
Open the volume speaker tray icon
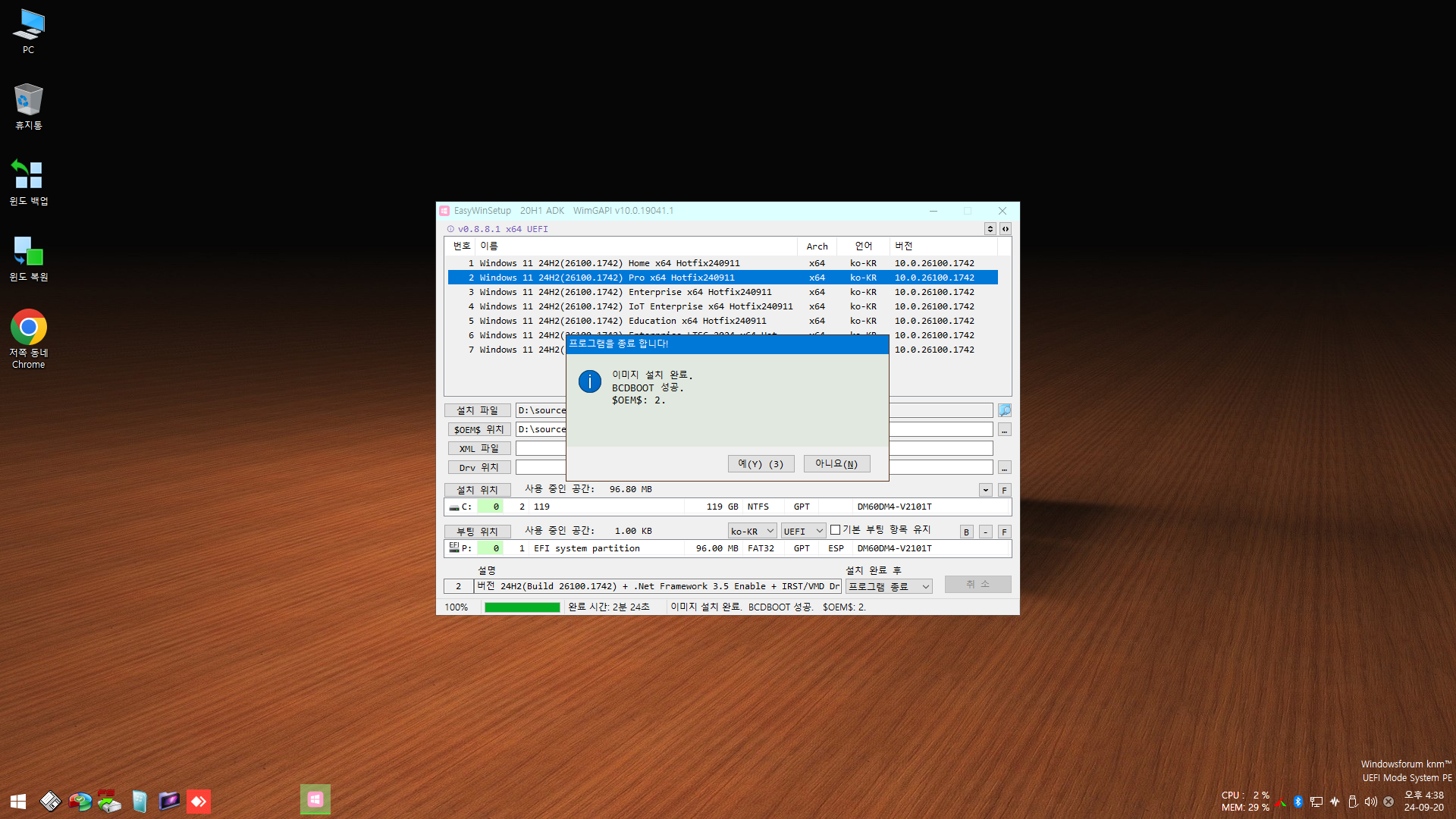tap(1370, 802)
